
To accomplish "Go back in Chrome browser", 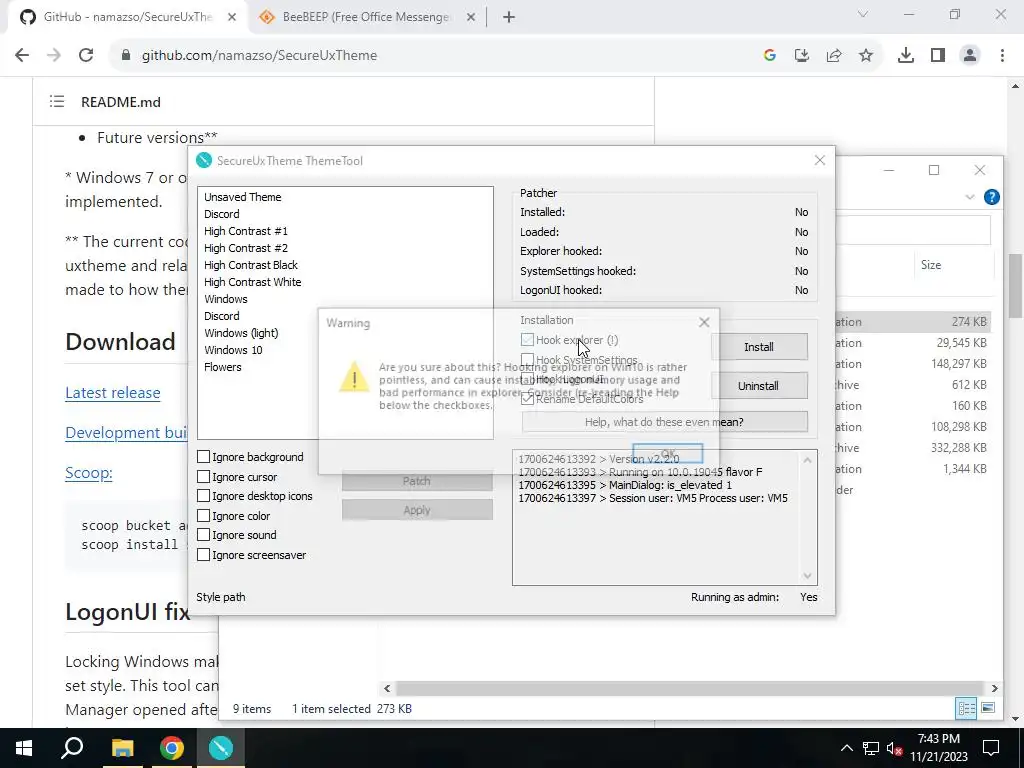I will coord(22,56).
